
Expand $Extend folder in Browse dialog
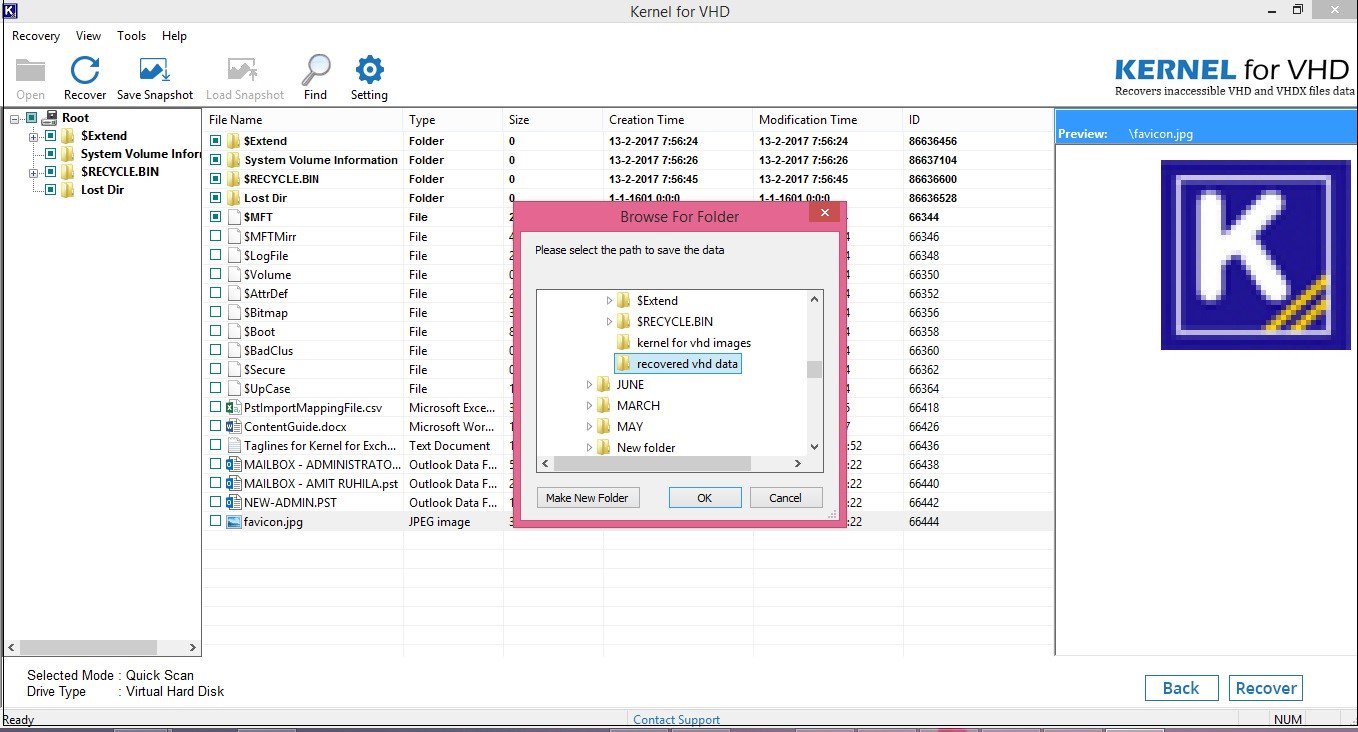tap(609, 300)
